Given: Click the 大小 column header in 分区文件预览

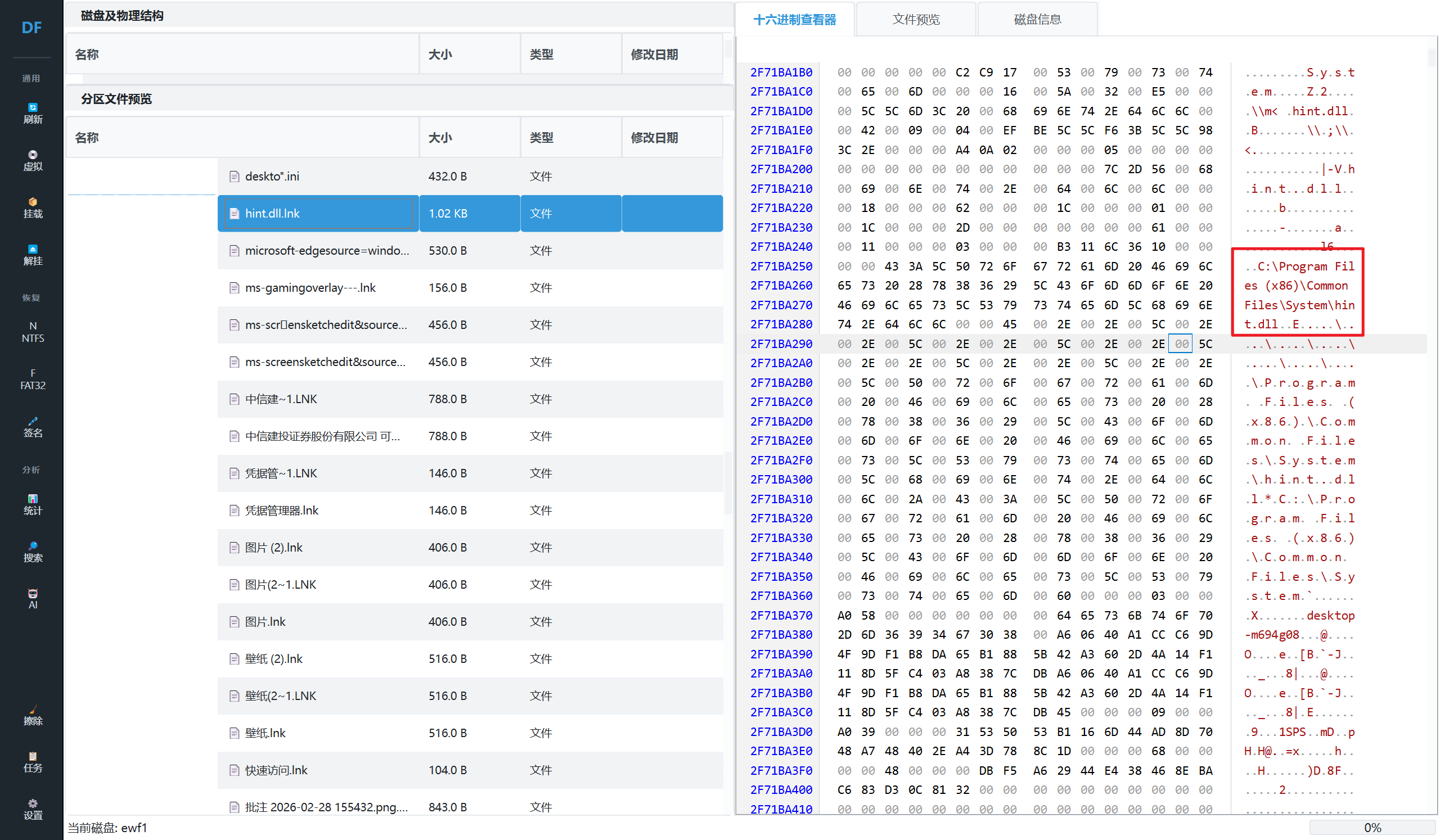Looking at the screenshot, I should [440, 138].
